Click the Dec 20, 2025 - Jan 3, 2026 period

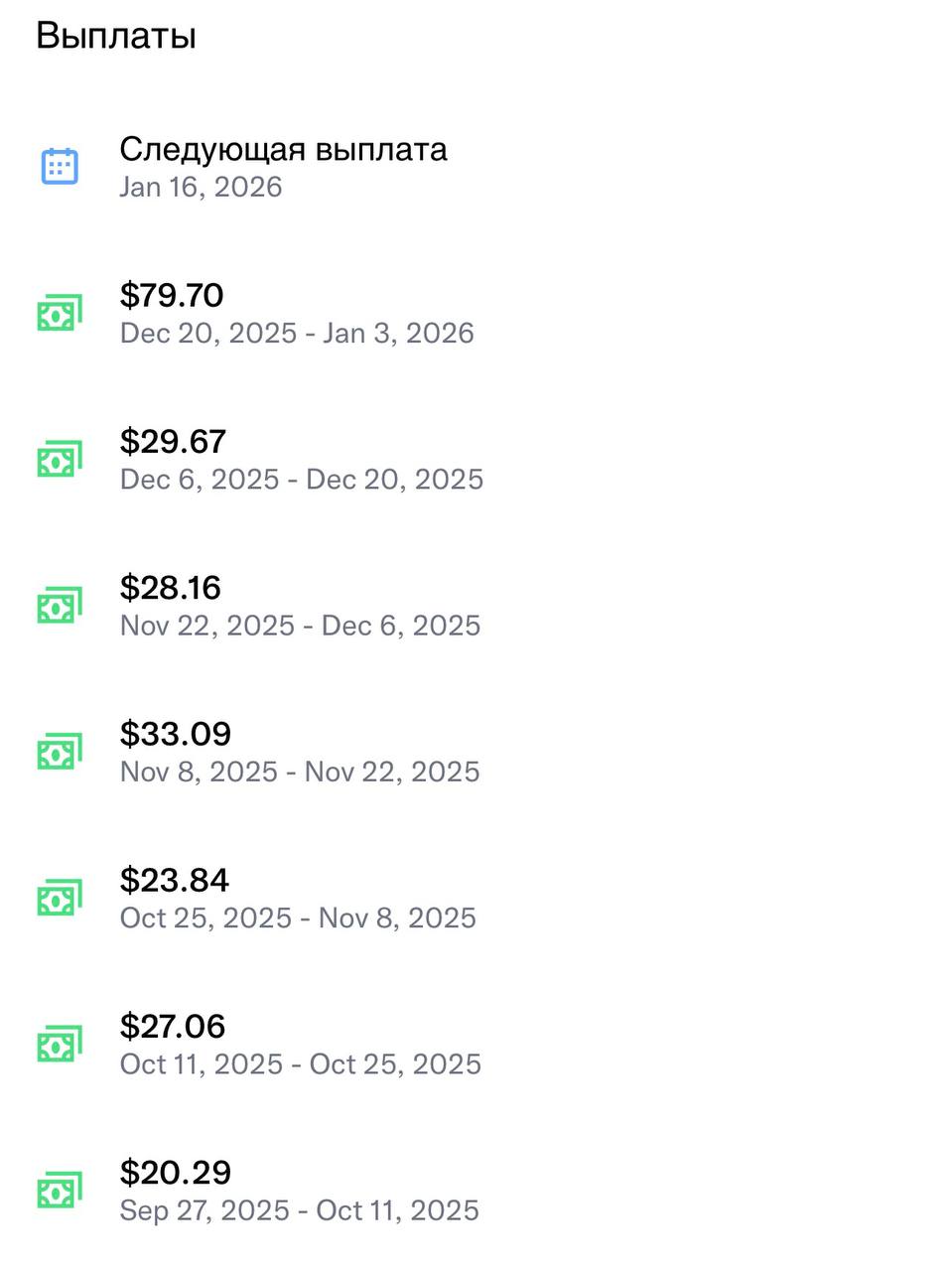297,333
